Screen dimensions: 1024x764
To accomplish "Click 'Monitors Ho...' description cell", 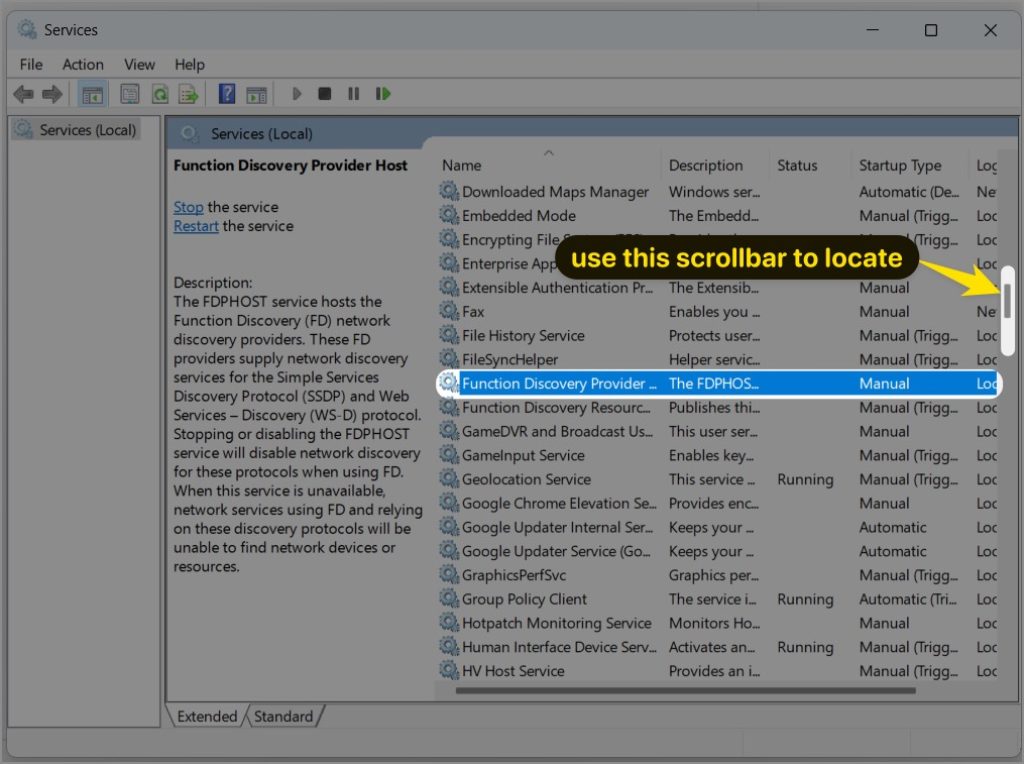I will (714, 623).
